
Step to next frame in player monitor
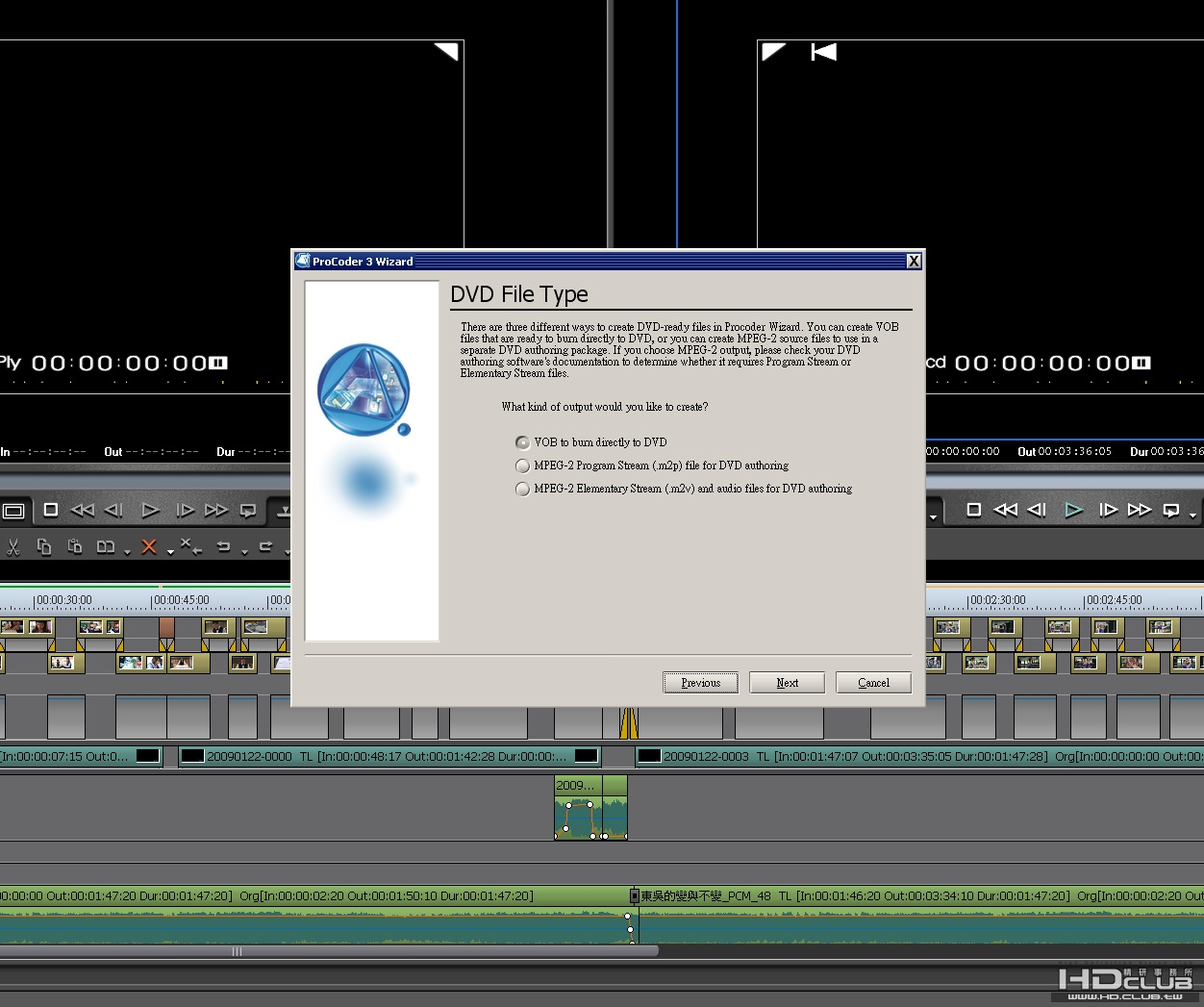pyautogui.click(x=185, y=510)
